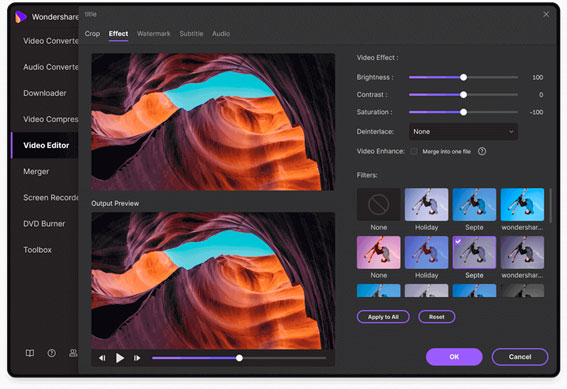
Task: Enable the Merge into one file checkbox
Action: (414, 151)
